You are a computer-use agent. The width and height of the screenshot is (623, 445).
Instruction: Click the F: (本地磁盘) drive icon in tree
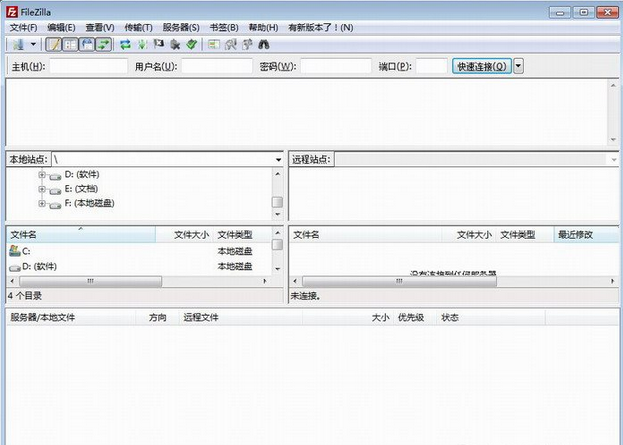55,205
